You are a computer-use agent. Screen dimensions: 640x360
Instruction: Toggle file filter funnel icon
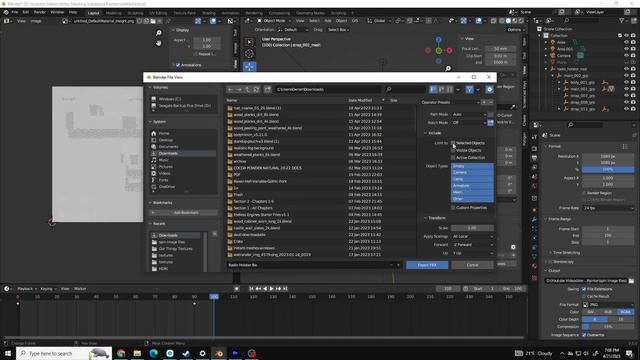[x=469, y=89]
